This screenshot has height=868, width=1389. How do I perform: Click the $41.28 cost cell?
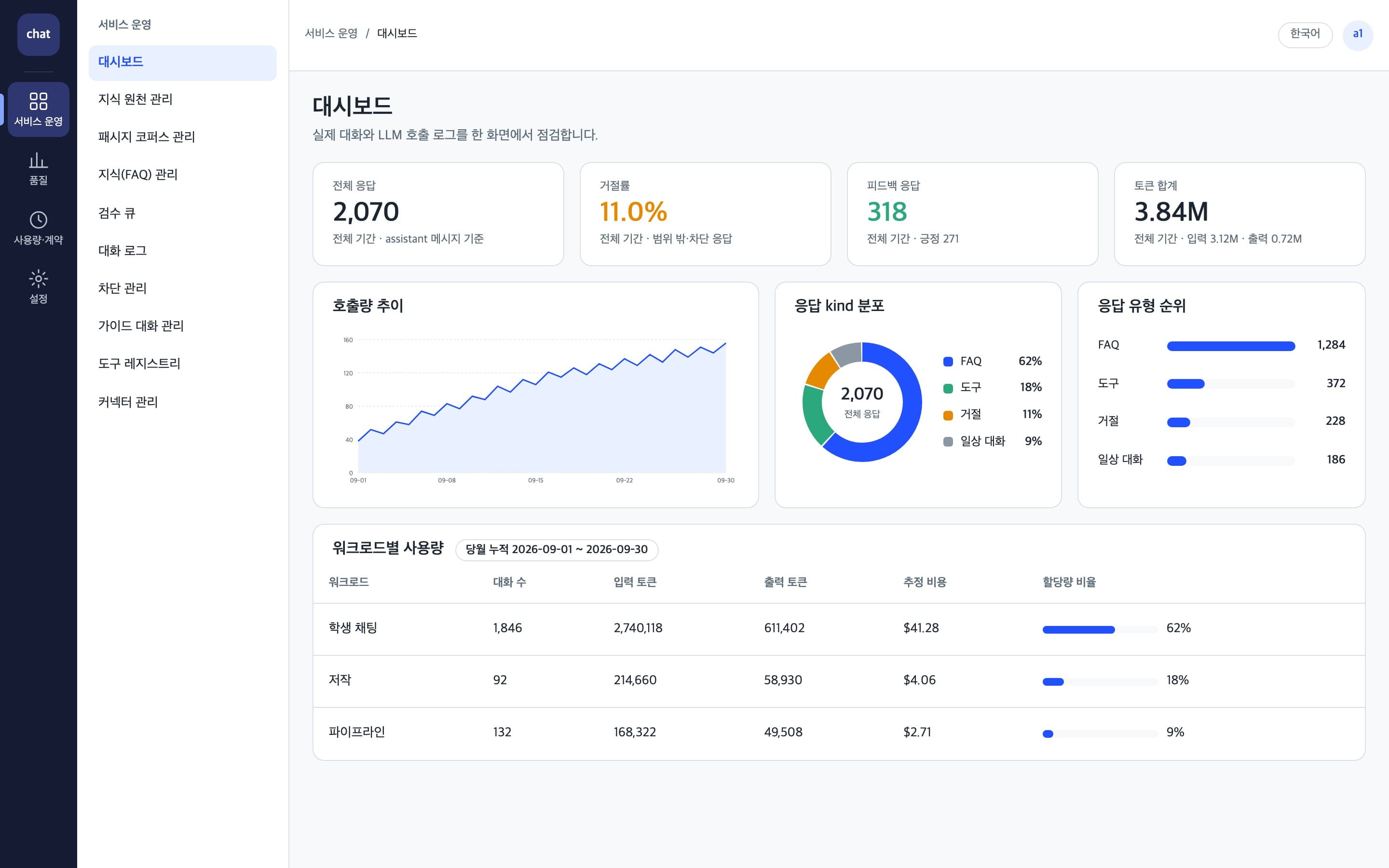[921, 628]
